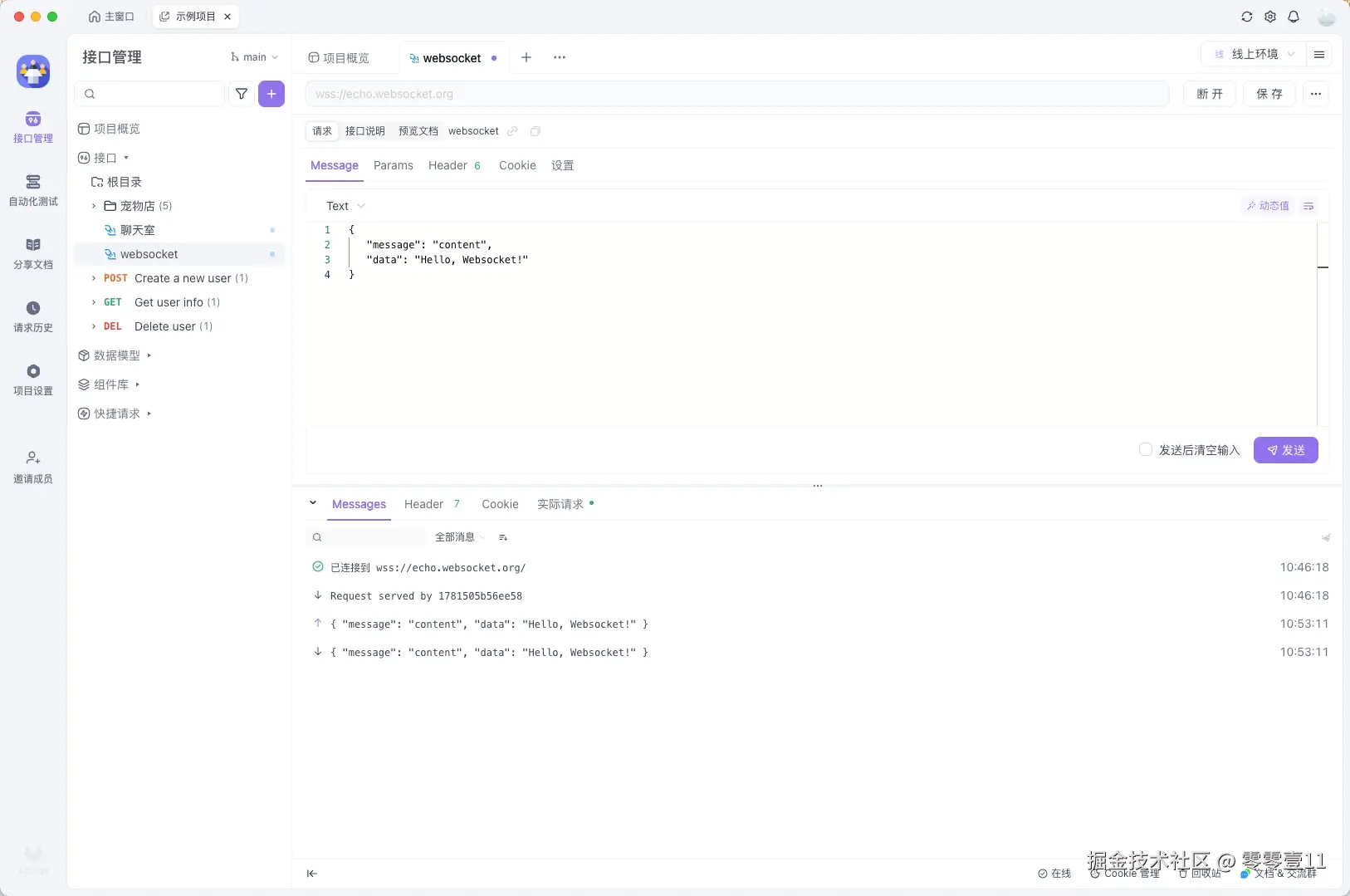Clear messages with the broom icon
Viewport: 1350px width, 896px height.
click(x=1326, y=537)
